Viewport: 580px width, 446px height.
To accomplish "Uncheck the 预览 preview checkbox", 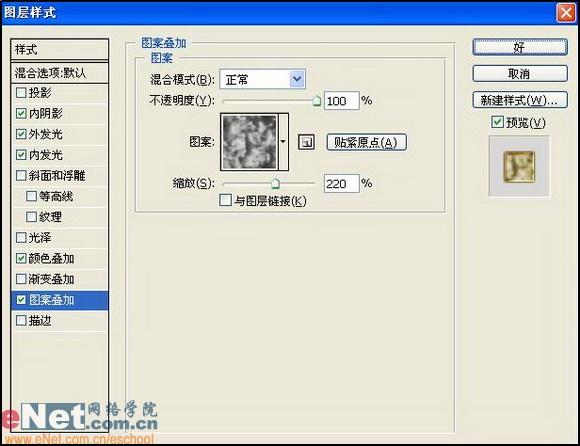I will (497, 122).
